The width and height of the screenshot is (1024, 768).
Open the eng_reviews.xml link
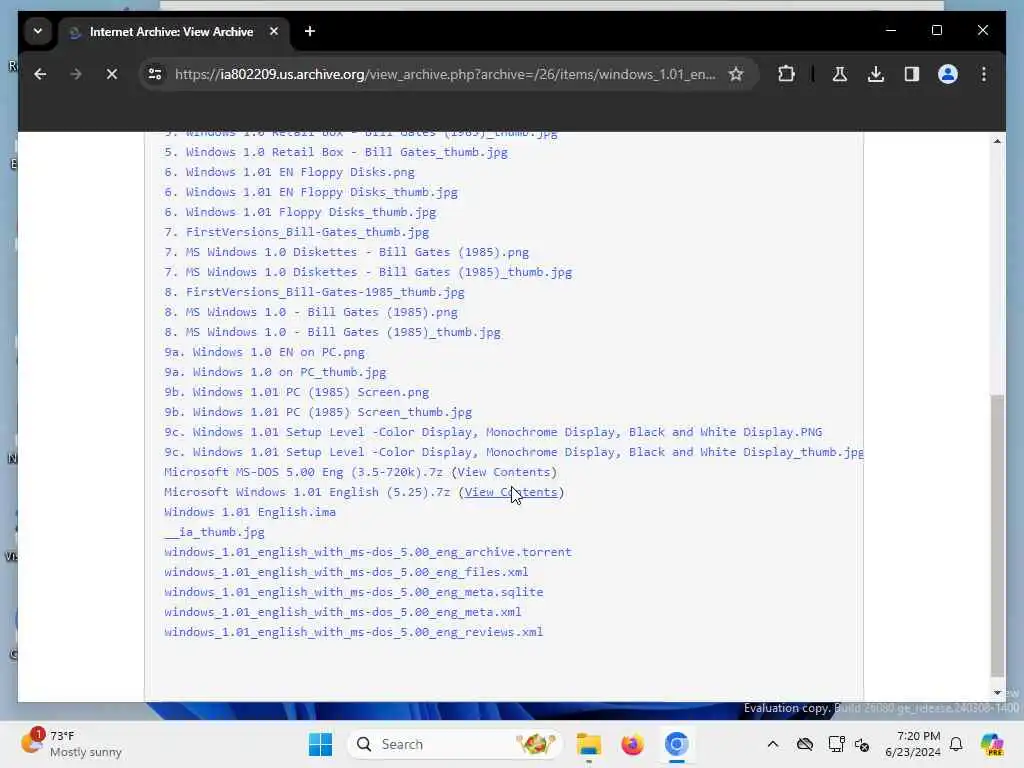353,632
